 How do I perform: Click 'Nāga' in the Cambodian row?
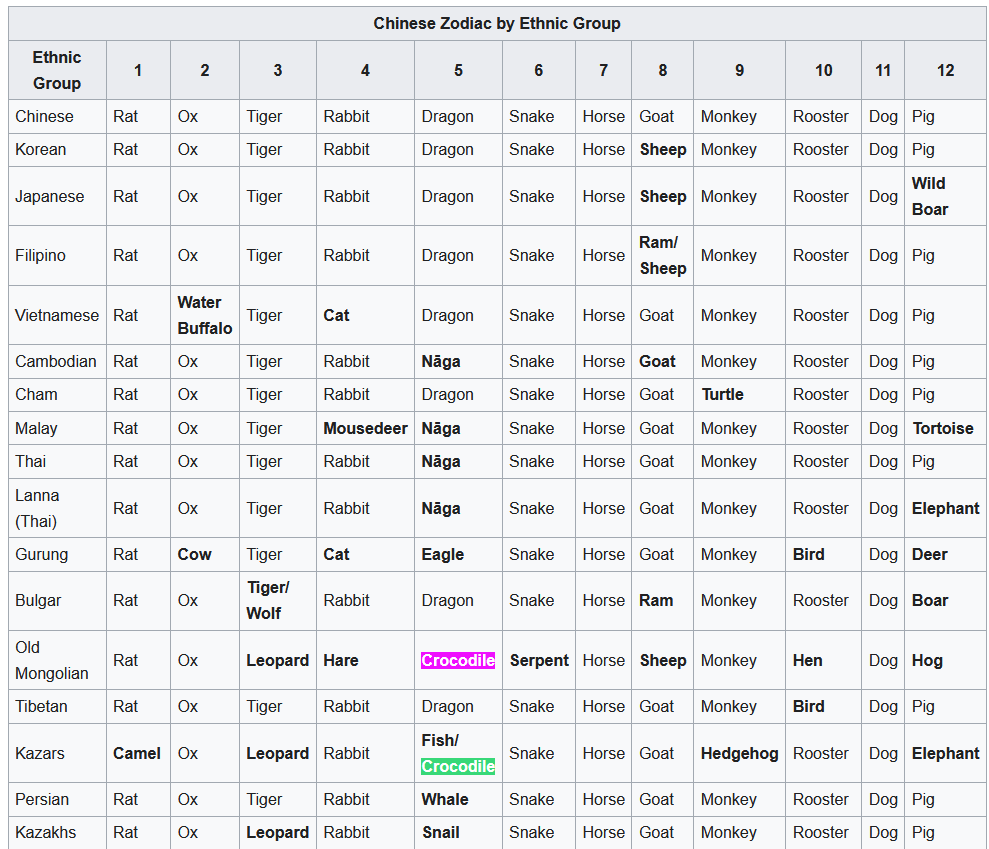pyautogui.click(x=441, y=361)
